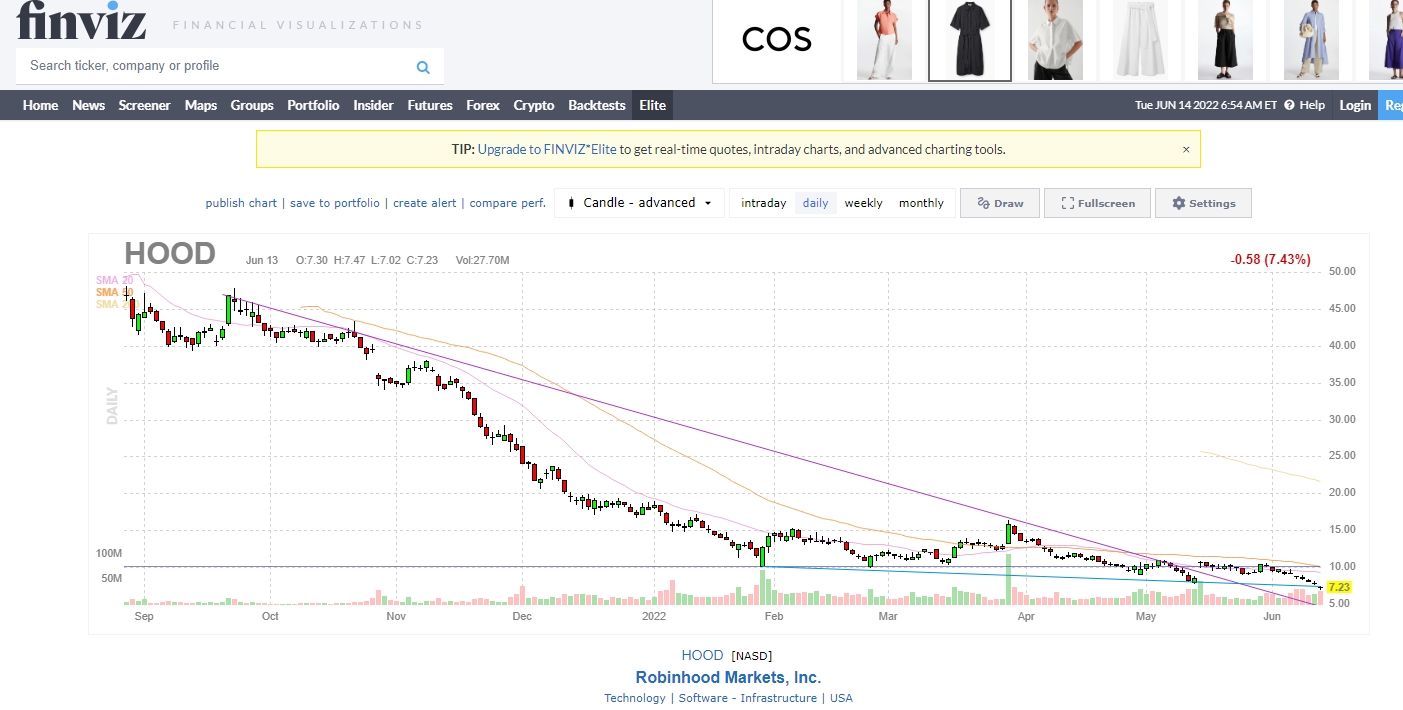Click the HOOD ticker link below the chart
Viewport: 1403px width, 710px height.
[x=702, y=656]
